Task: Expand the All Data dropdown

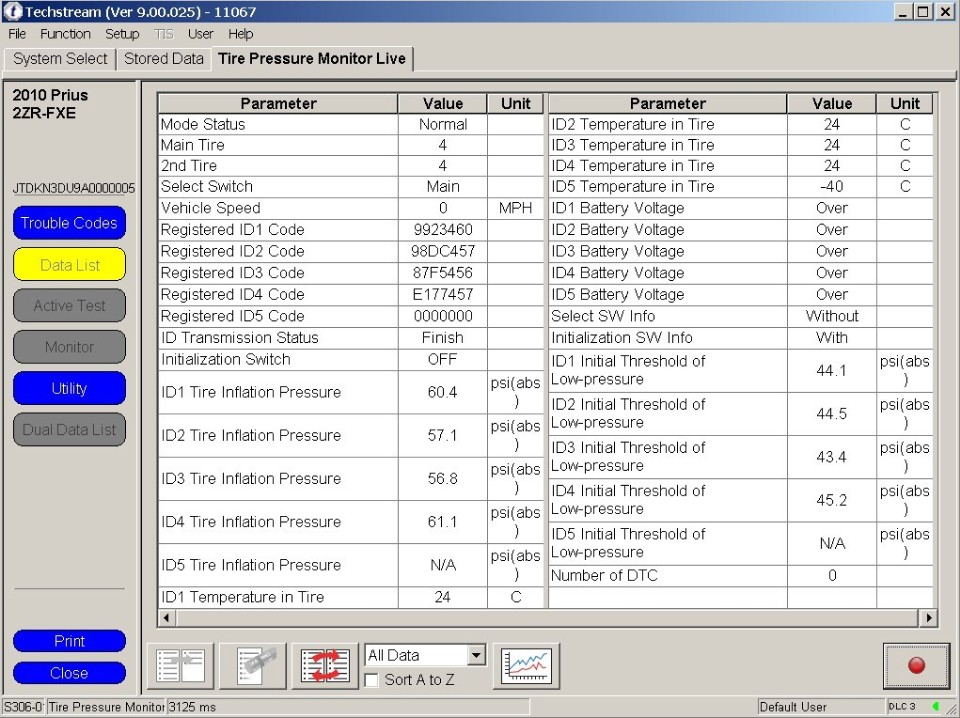Action: pyautogui.click(x=476, y=656)
